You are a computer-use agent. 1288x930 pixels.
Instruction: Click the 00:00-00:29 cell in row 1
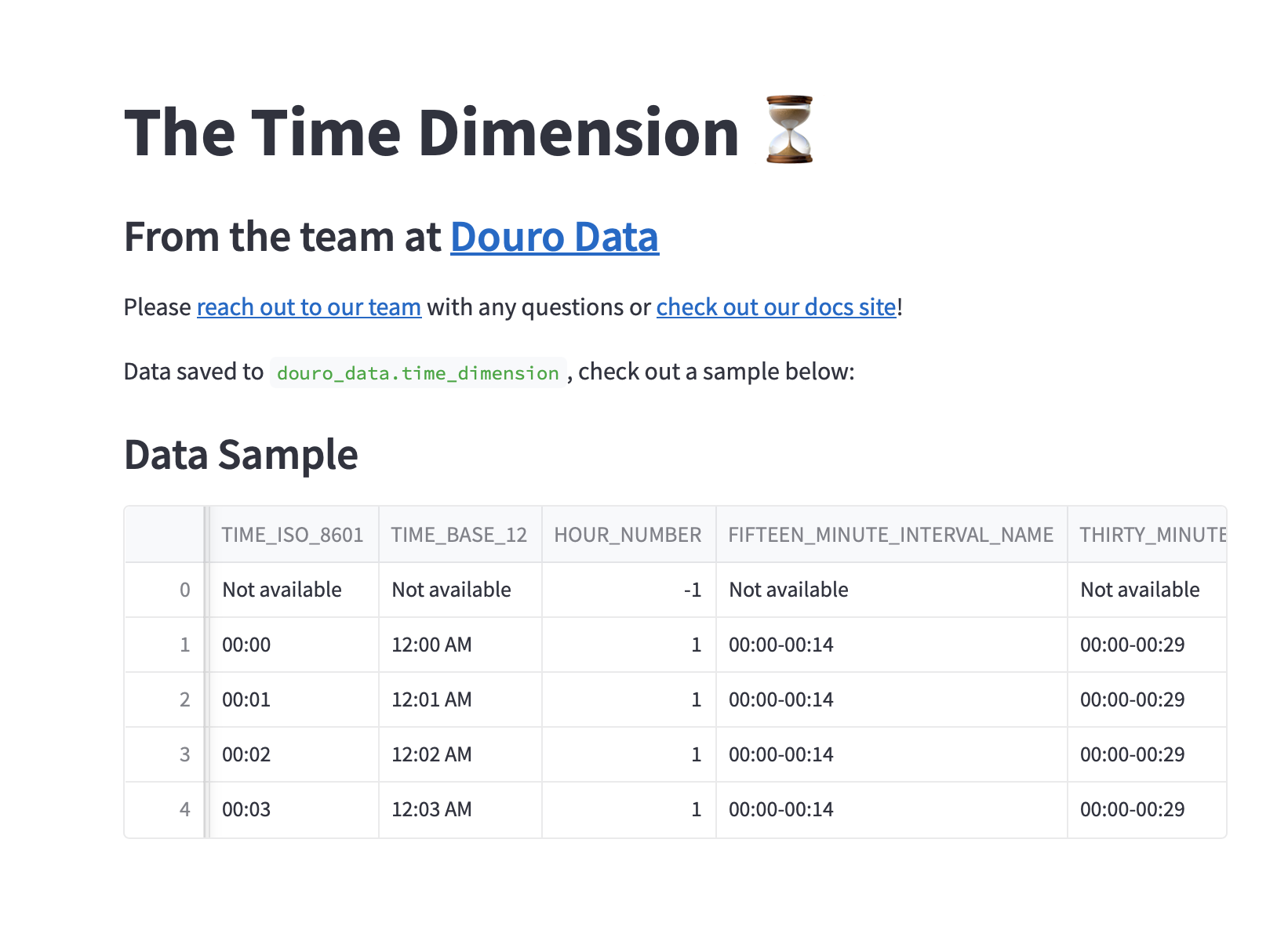1132,645
